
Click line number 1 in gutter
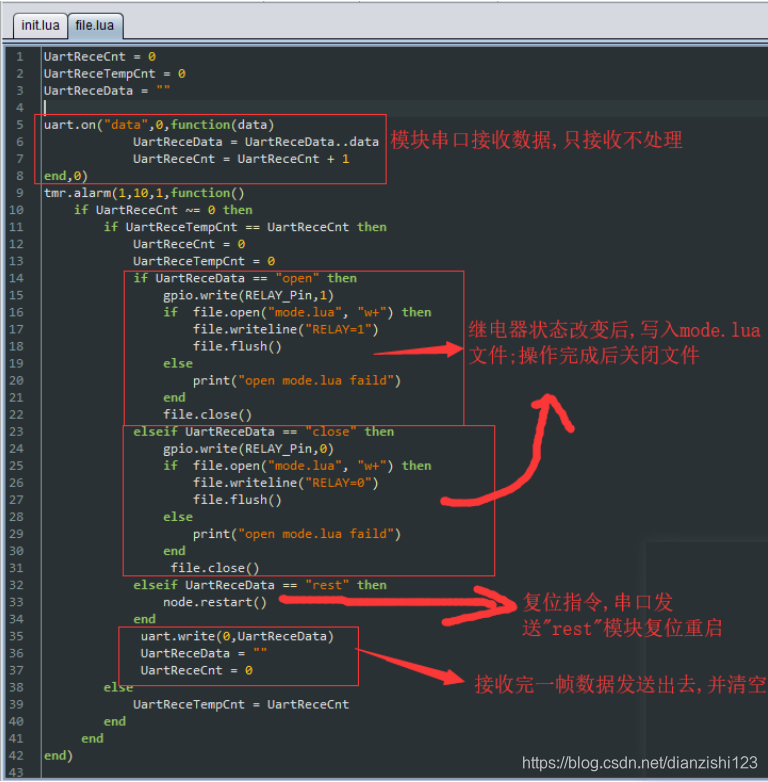click(20, 57)
